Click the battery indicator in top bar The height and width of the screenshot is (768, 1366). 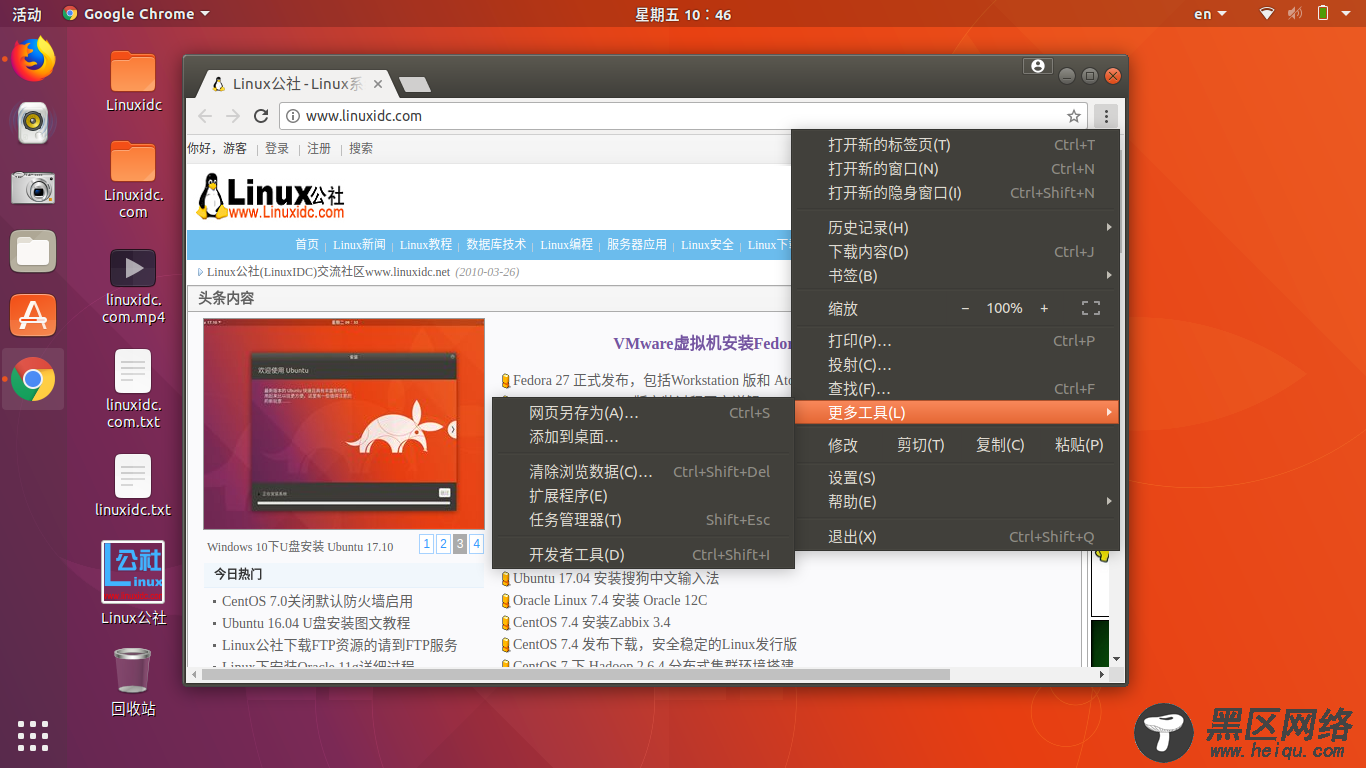tap(1322, 14)
